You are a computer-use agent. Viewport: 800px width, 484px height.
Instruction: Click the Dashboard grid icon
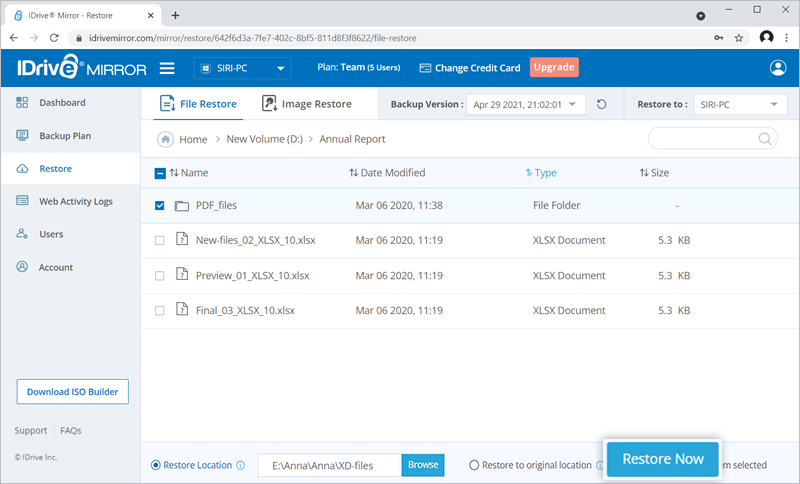[x=22, y=103]
